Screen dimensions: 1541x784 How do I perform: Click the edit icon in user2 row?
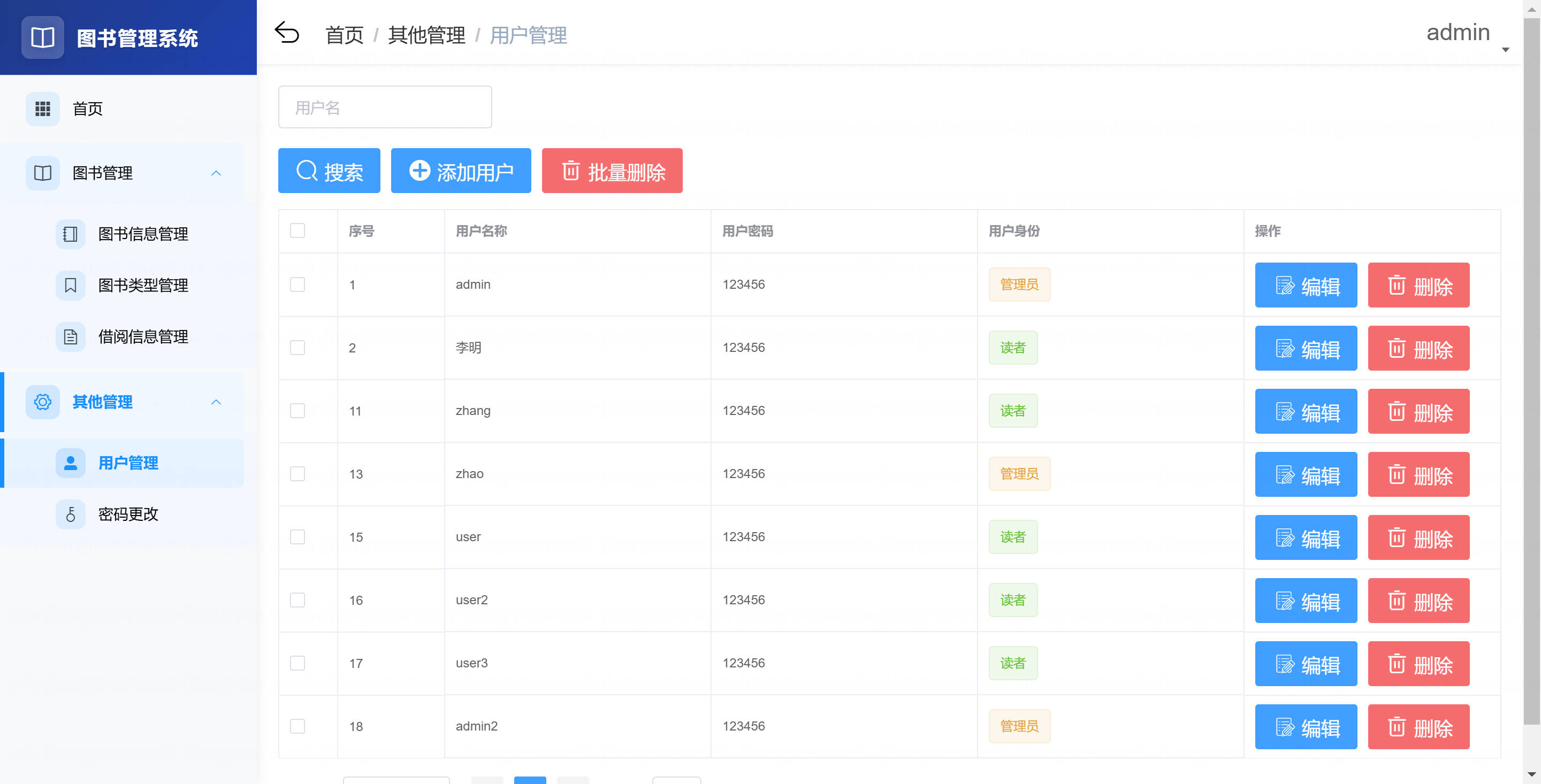(1284, 601)
